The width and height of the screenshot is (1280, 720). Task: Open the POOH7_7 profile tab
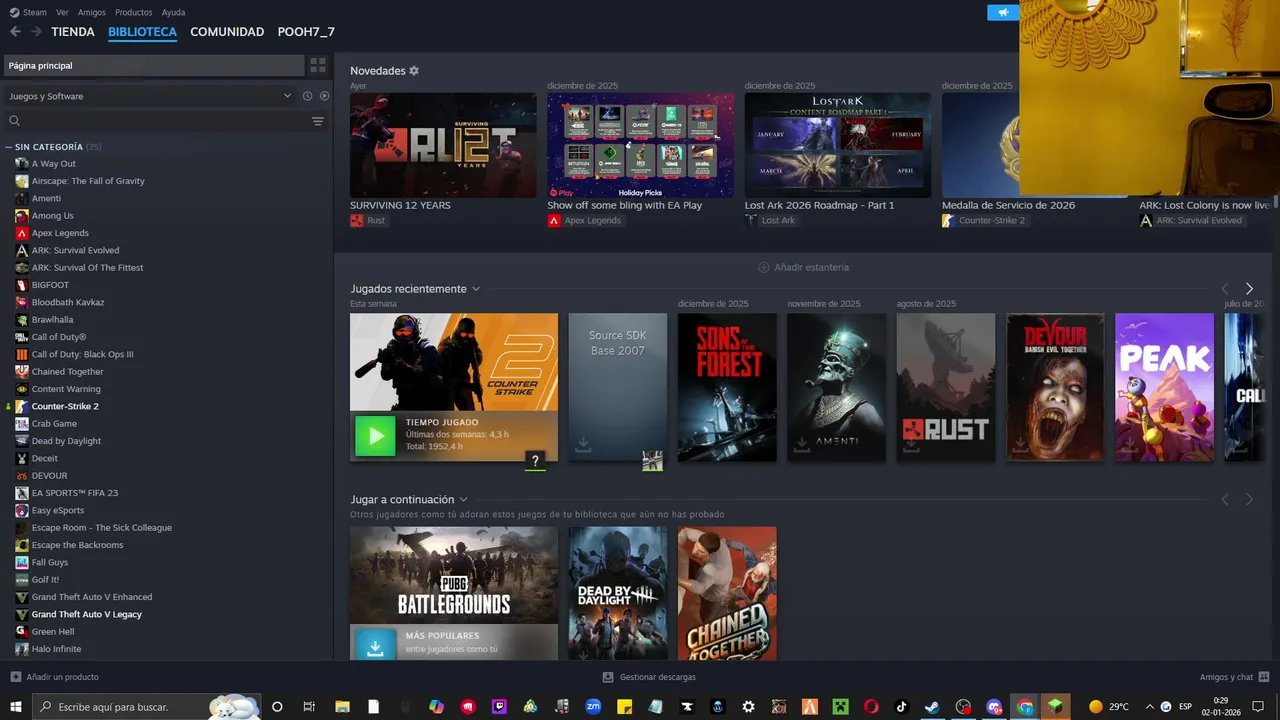(306, 32)
